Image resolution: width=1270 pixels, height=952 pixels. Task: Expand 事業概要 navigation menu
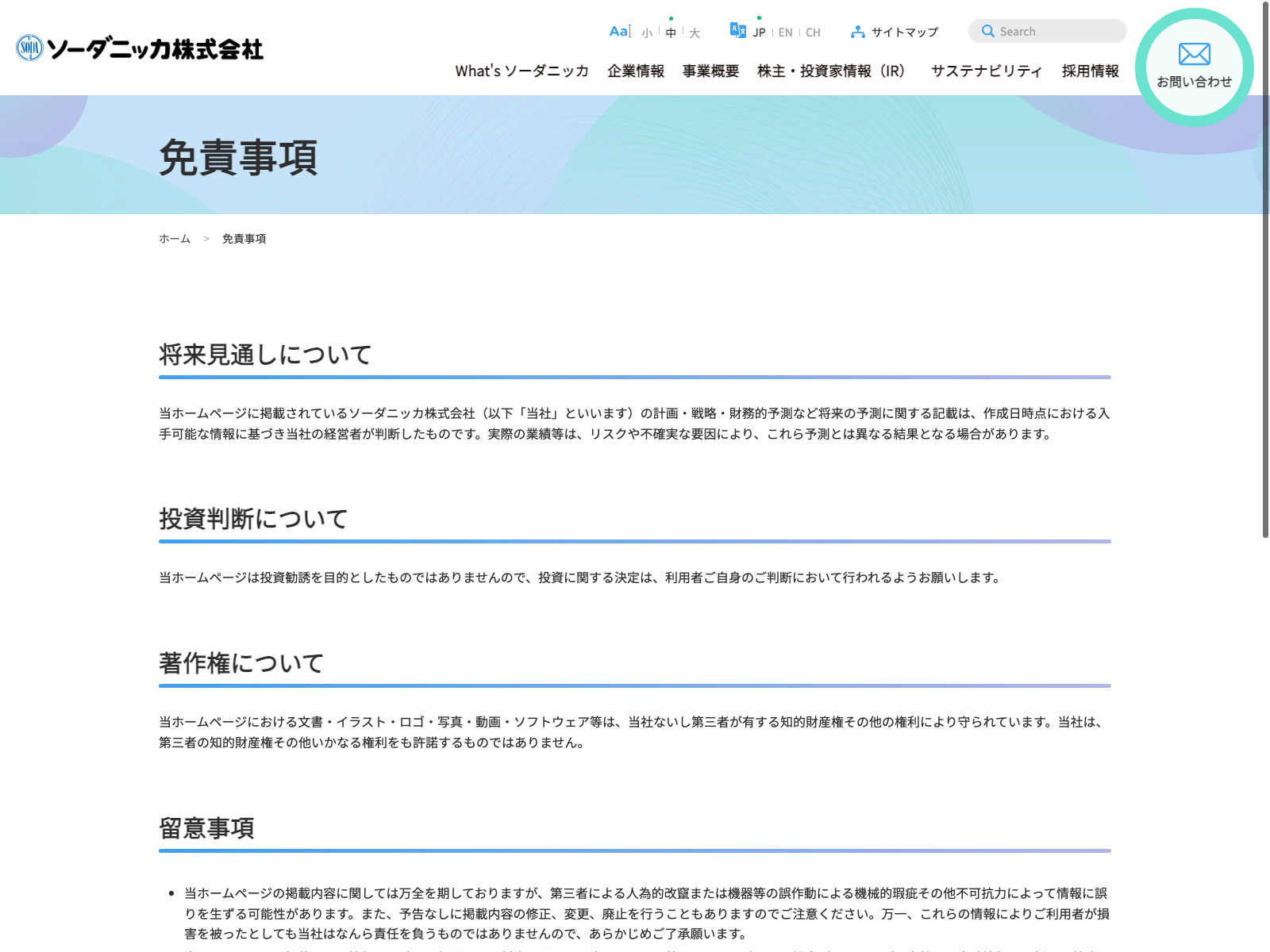[710, 71]
